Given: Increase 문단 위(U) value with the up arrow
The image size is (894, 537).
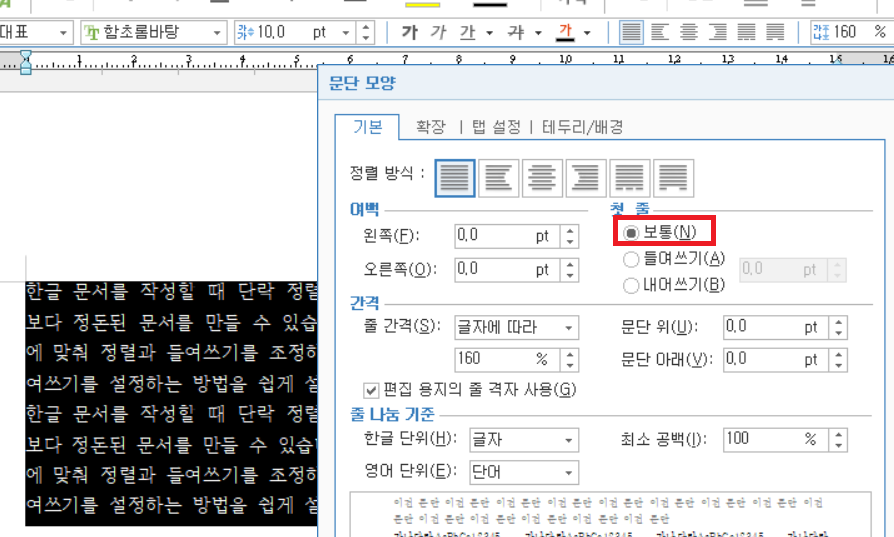Looking at the screenshot, I should [839, 322].
